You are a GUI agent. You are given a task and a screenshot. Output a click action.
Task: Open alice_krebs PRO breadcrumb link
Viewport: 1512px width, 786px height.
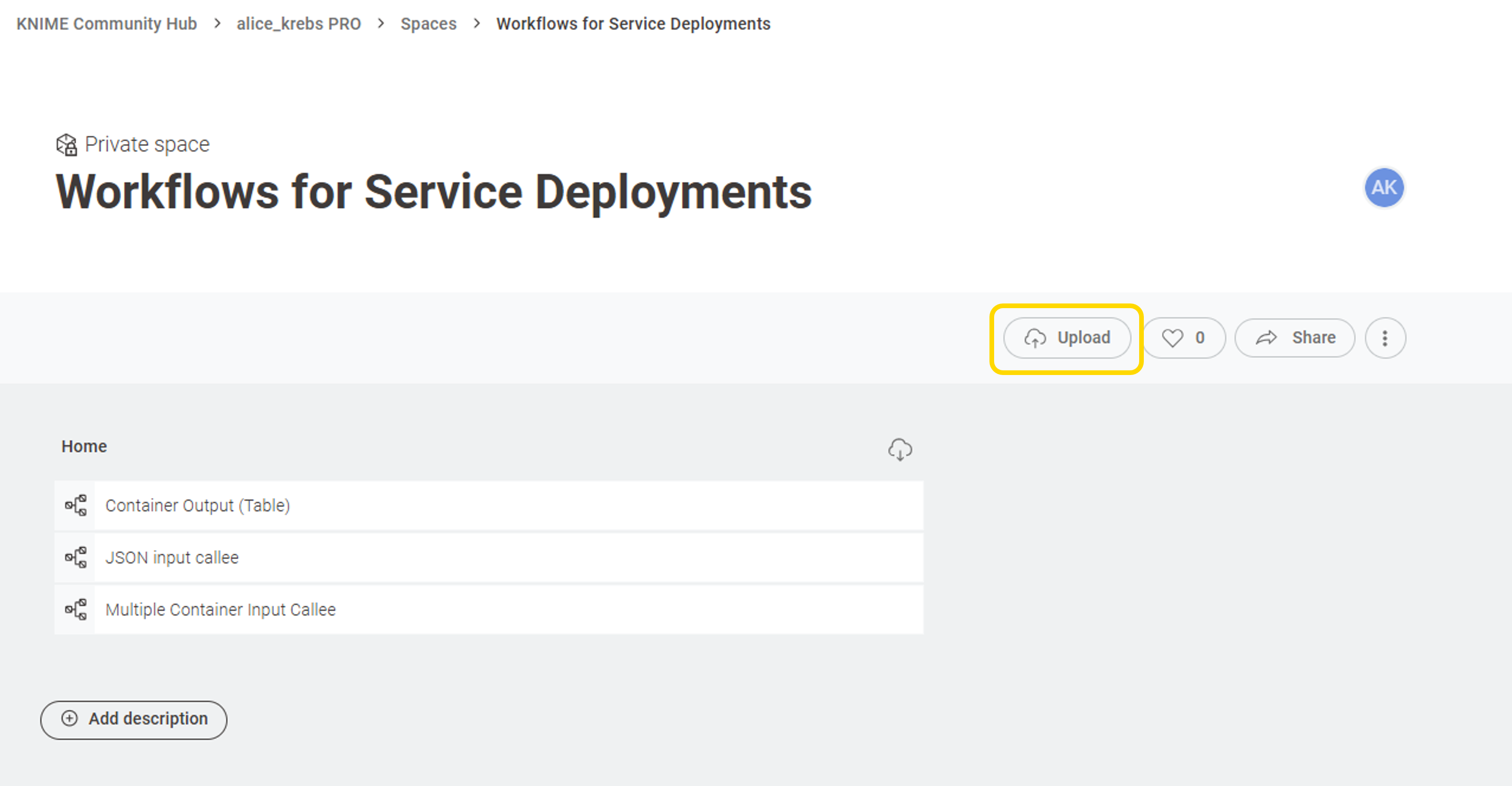[x=299, y=23]
